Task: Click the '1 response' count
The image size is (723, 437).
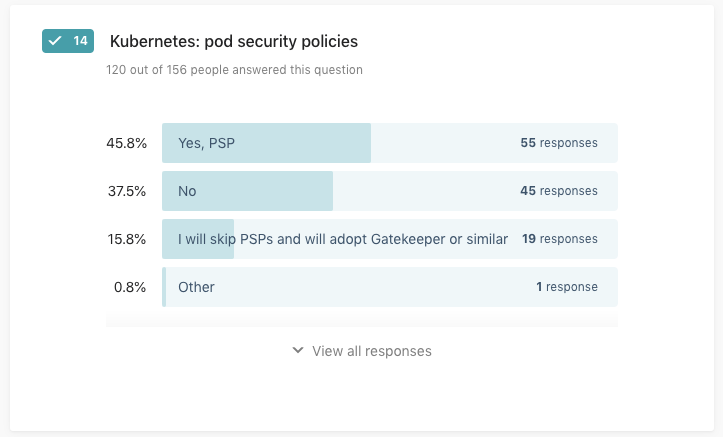Action: 566,287
